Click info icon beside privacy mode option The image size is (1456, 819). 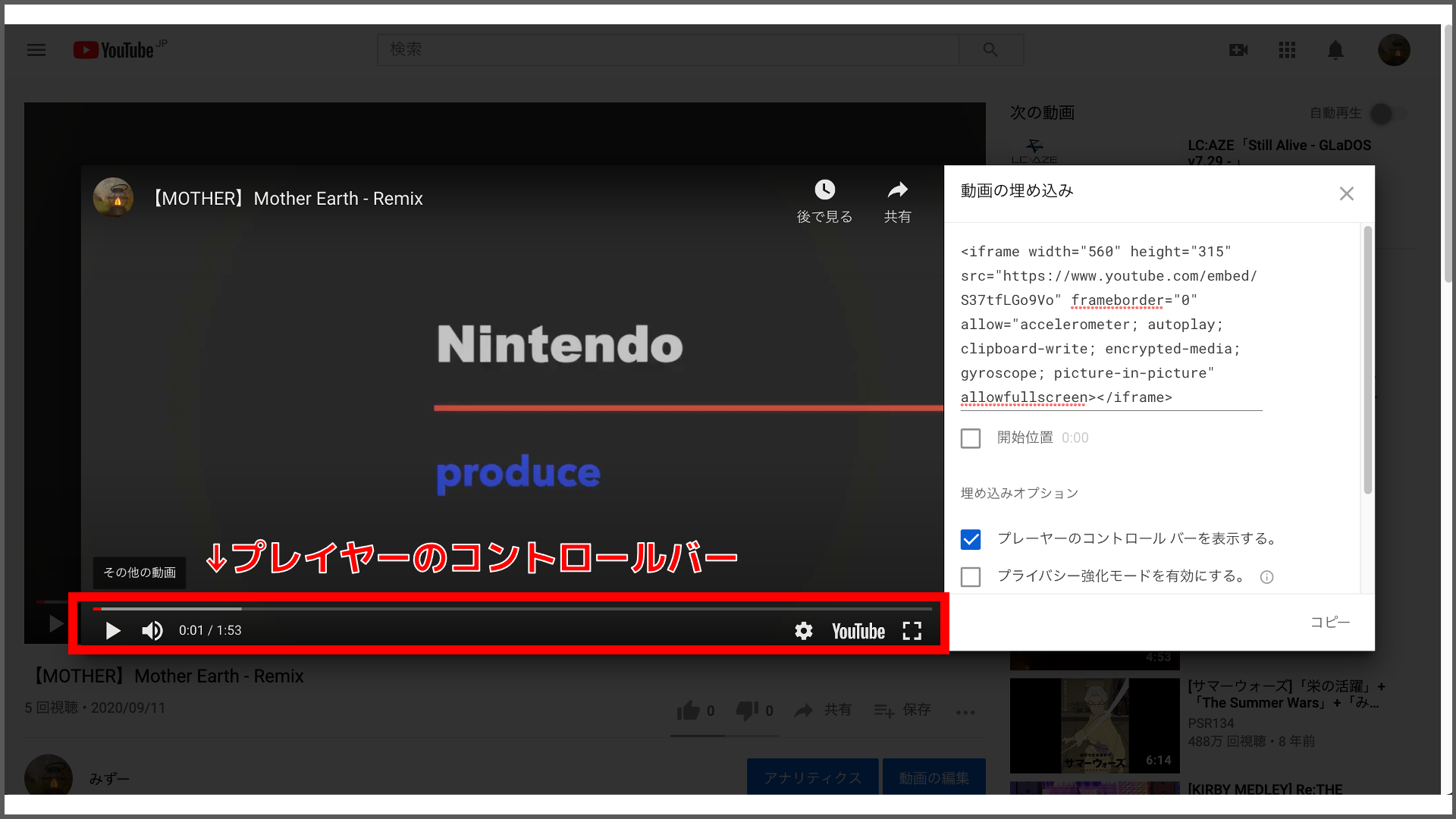[x=1266, y=577]
